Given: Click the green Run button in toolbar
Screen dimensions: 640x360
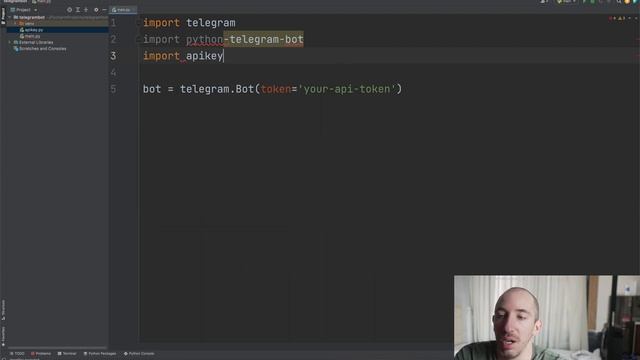Looking at the screenshot, I should pyautogui.click(x=584, y=2).
